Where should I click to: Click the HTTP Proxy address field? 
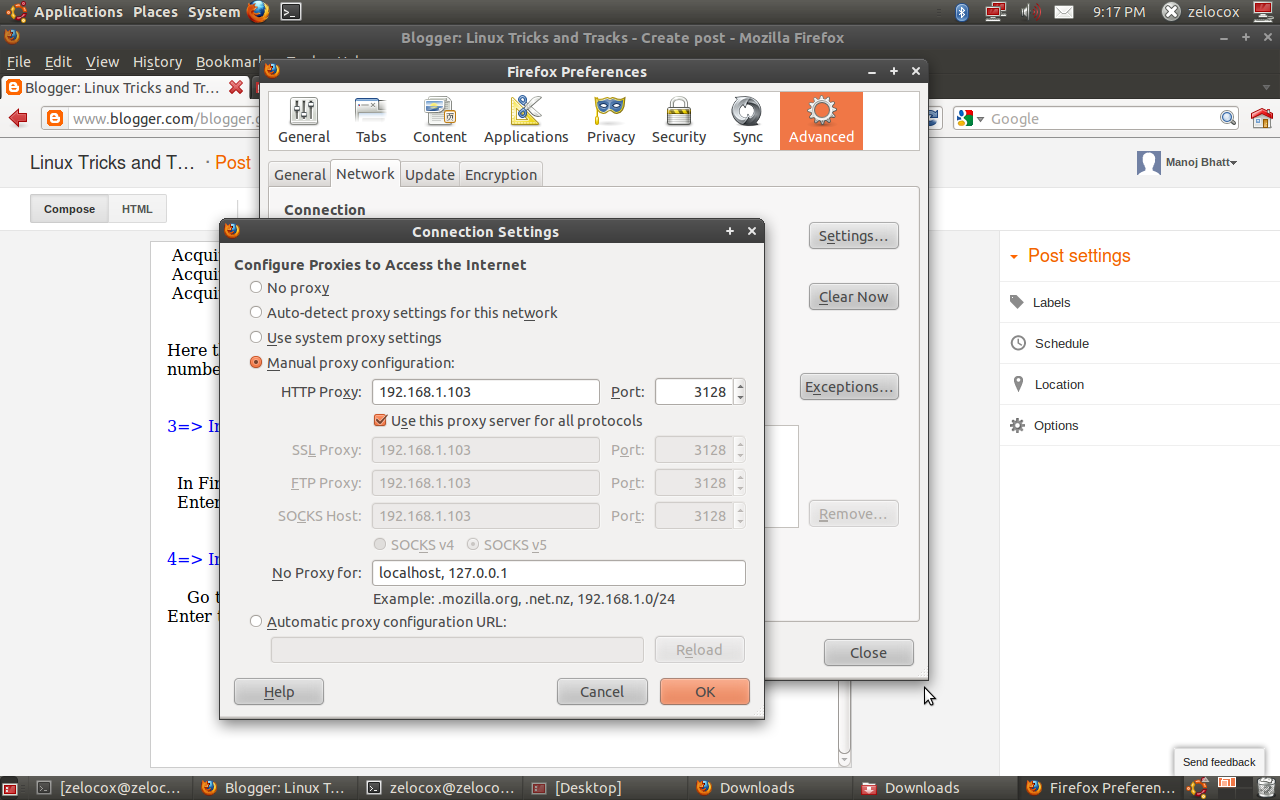[x=486, y=392]
